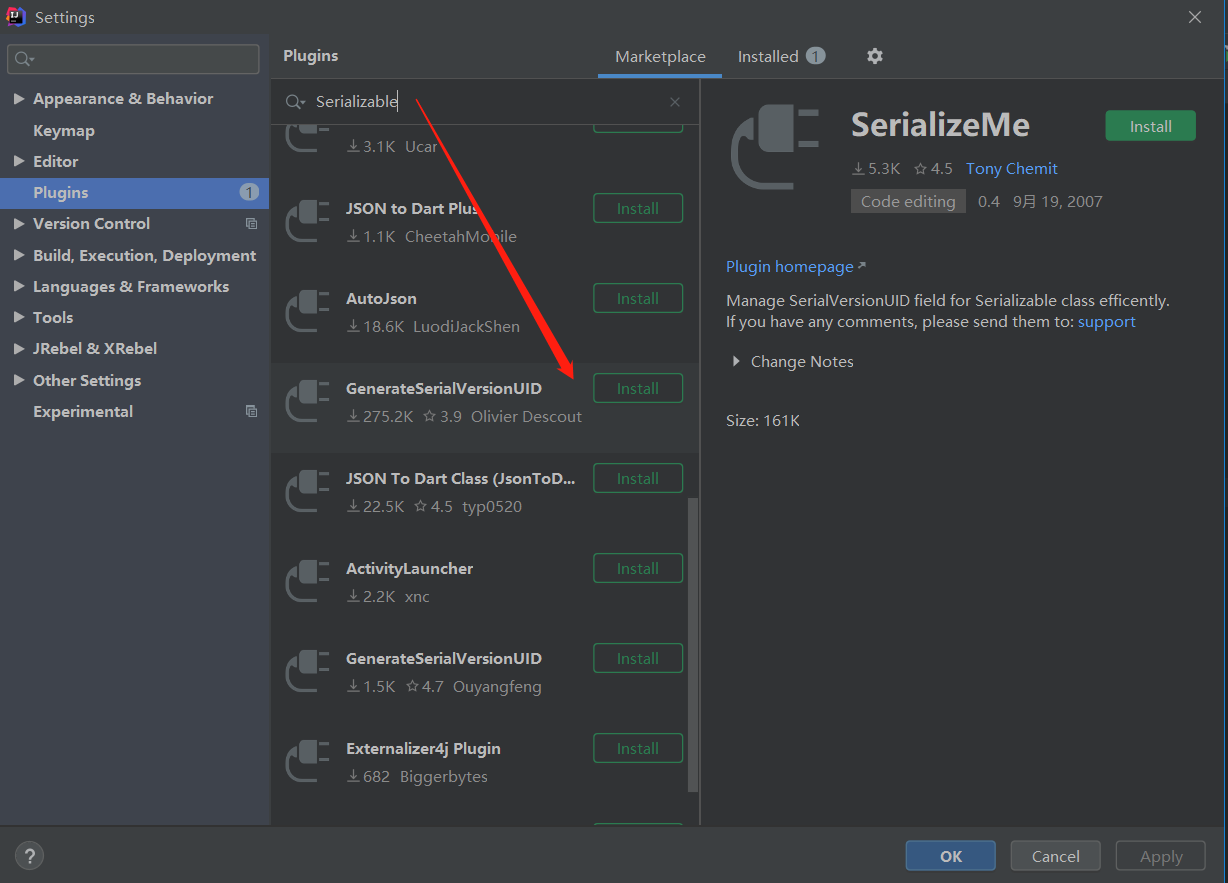Click the AutoJson plugin icon
1228x883 pixels.
point(308,311)
